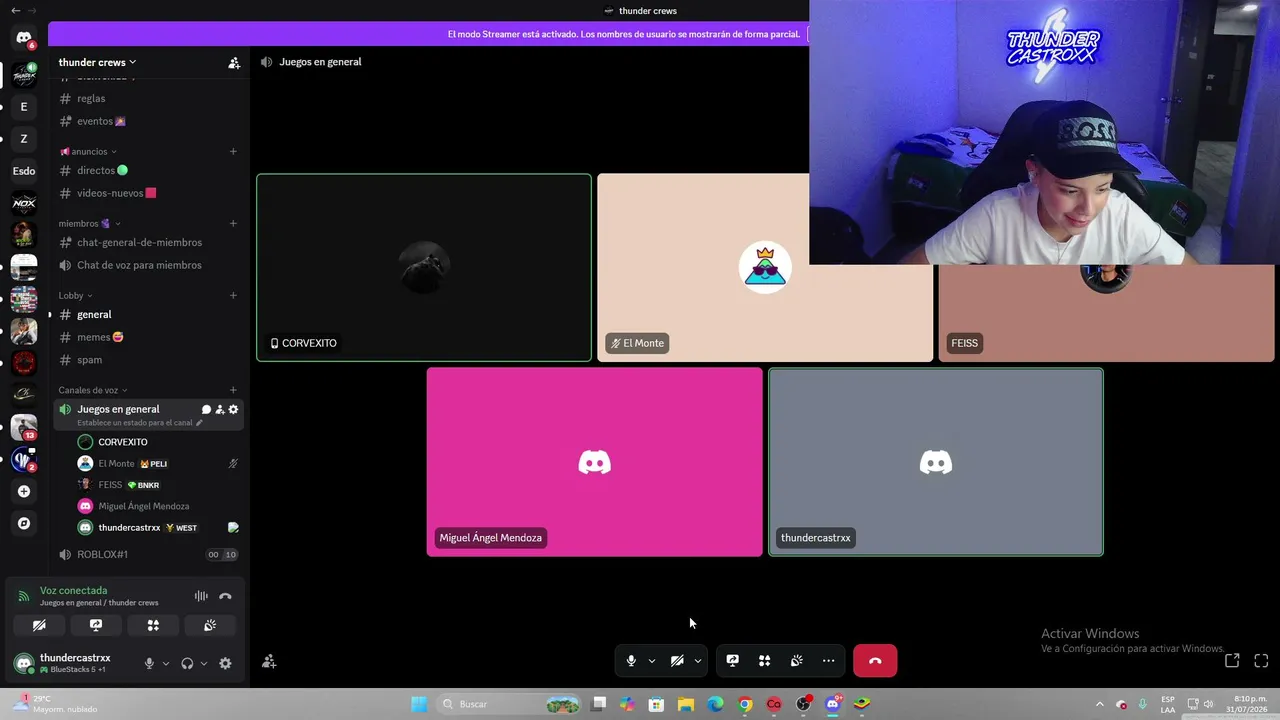Open more call options menu
Viewport: 1280px width, 720px height.
828,661
